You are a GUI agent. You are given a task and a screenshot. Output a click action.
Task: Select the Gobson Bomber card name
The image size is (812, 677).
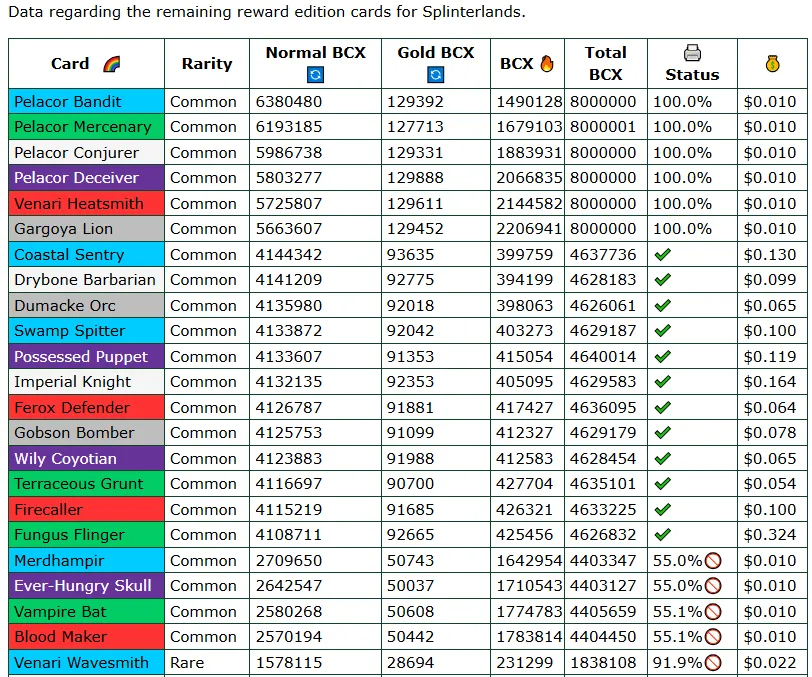pyautogui.click(x=74, y=433)
